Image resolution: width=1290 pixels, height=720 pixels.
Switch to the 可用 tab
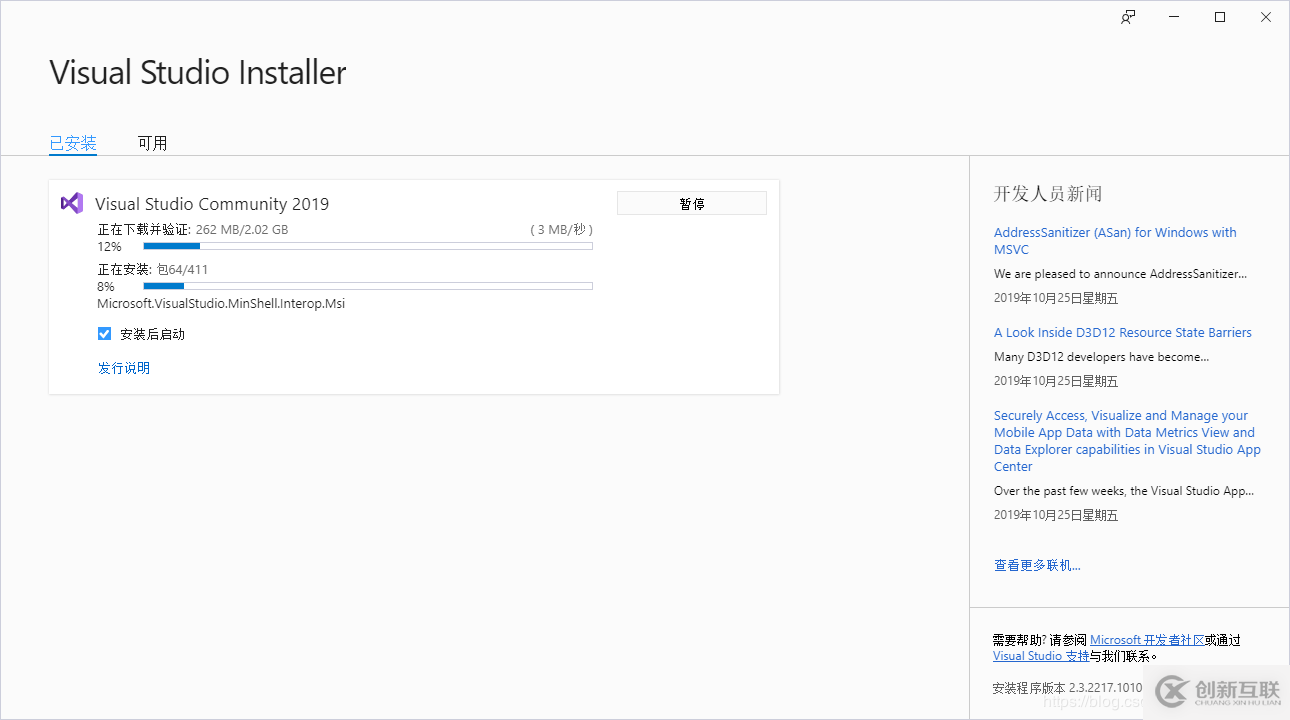click(152, 143)
